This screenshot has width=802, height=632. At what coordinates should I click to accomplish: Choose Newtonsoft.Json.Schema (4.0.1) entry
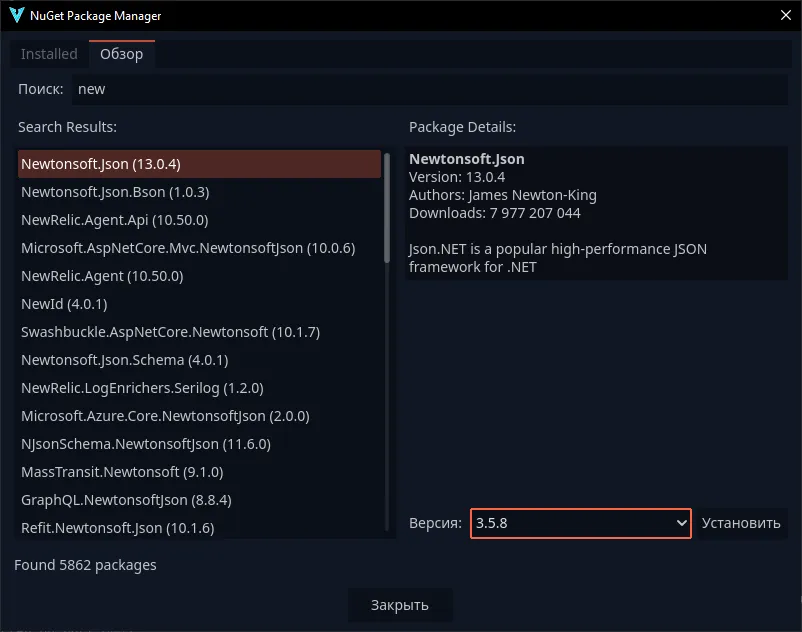(x=125, y=360)
